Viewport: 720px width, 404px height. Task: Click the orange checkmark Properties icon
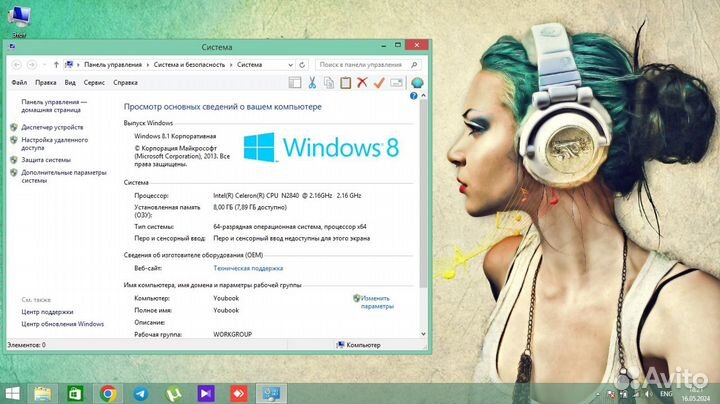pyautogui.click(x=379, y=83)
